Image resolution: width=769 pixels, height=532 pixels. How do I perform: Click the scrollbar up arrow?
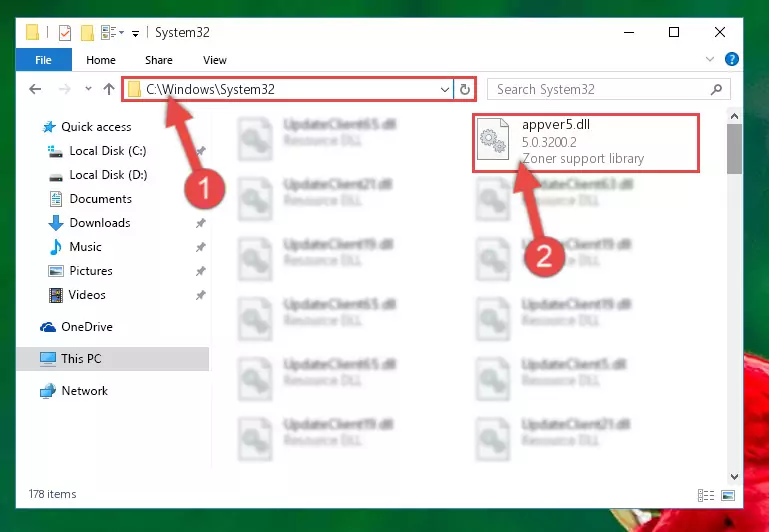[x=734, y=116]
